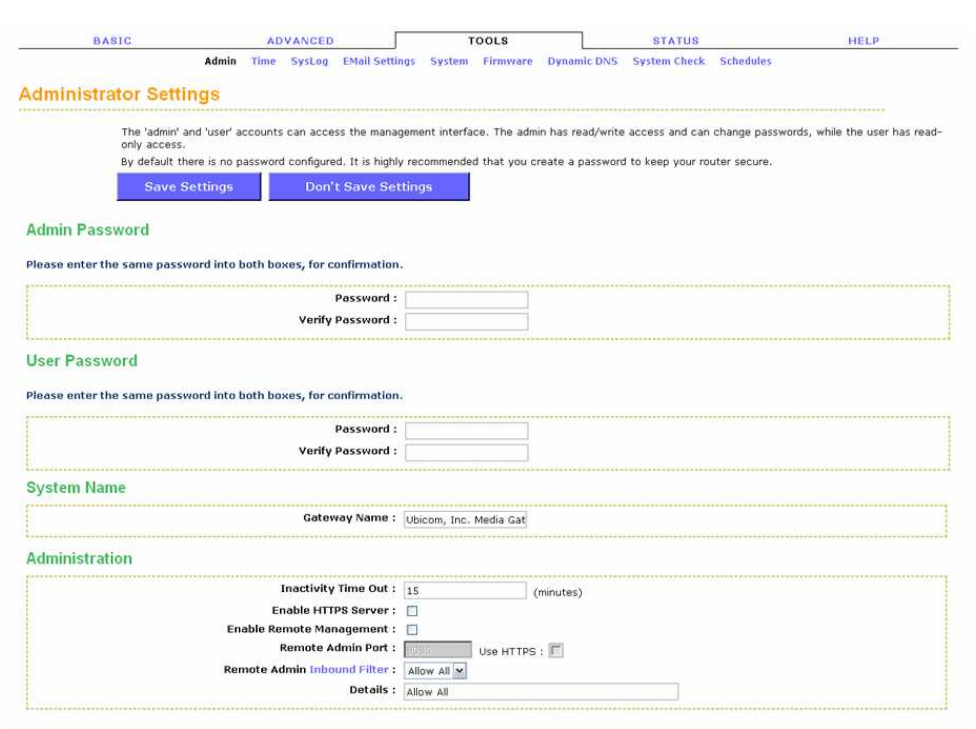Image resolution: width=976 pixels, height=729 pixels.
Task: Focus the User Password field
Action: click(466, 430)
